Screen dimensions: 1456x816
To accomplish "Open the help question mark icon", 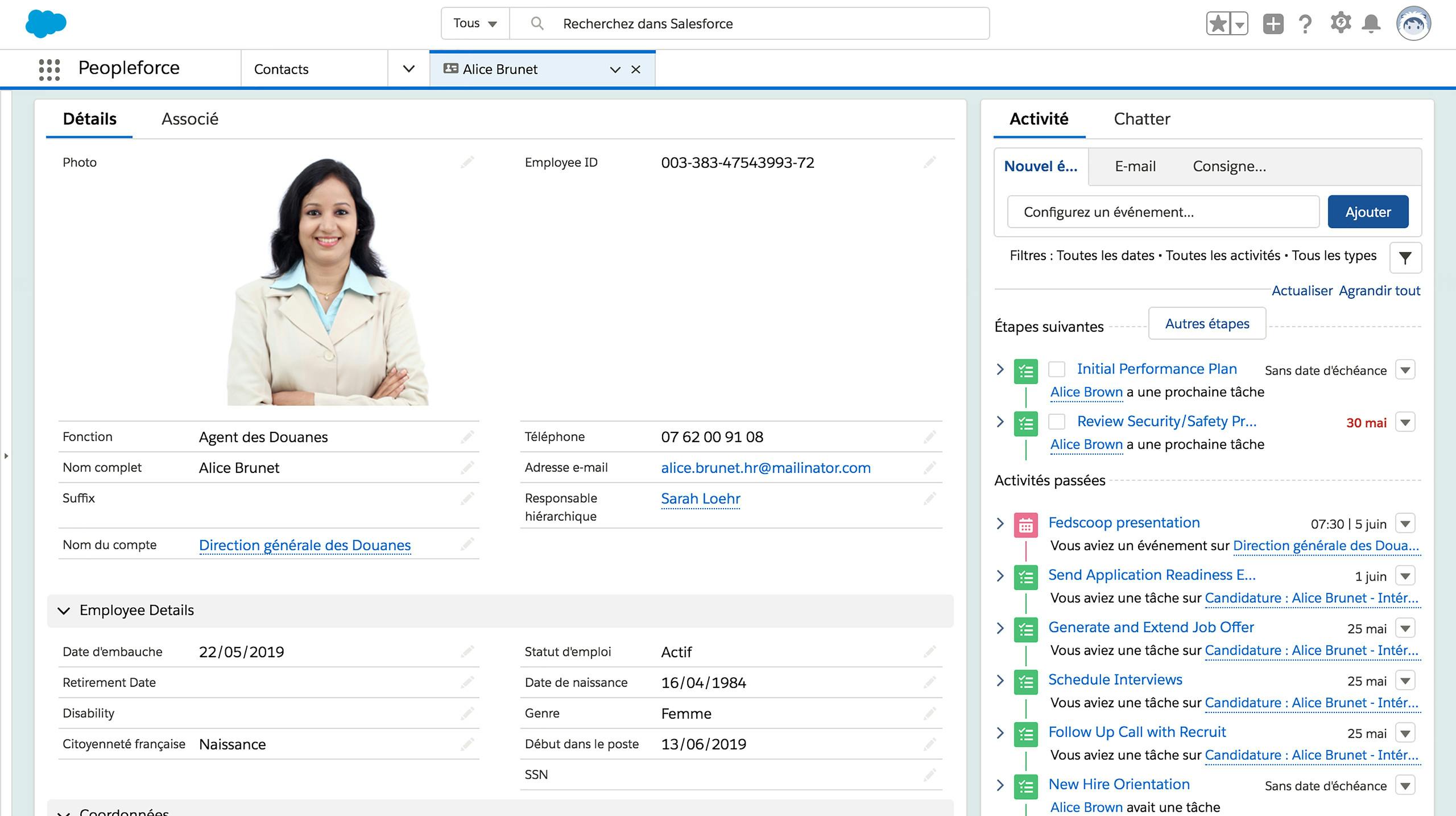I will click(x=1305, y=24).
